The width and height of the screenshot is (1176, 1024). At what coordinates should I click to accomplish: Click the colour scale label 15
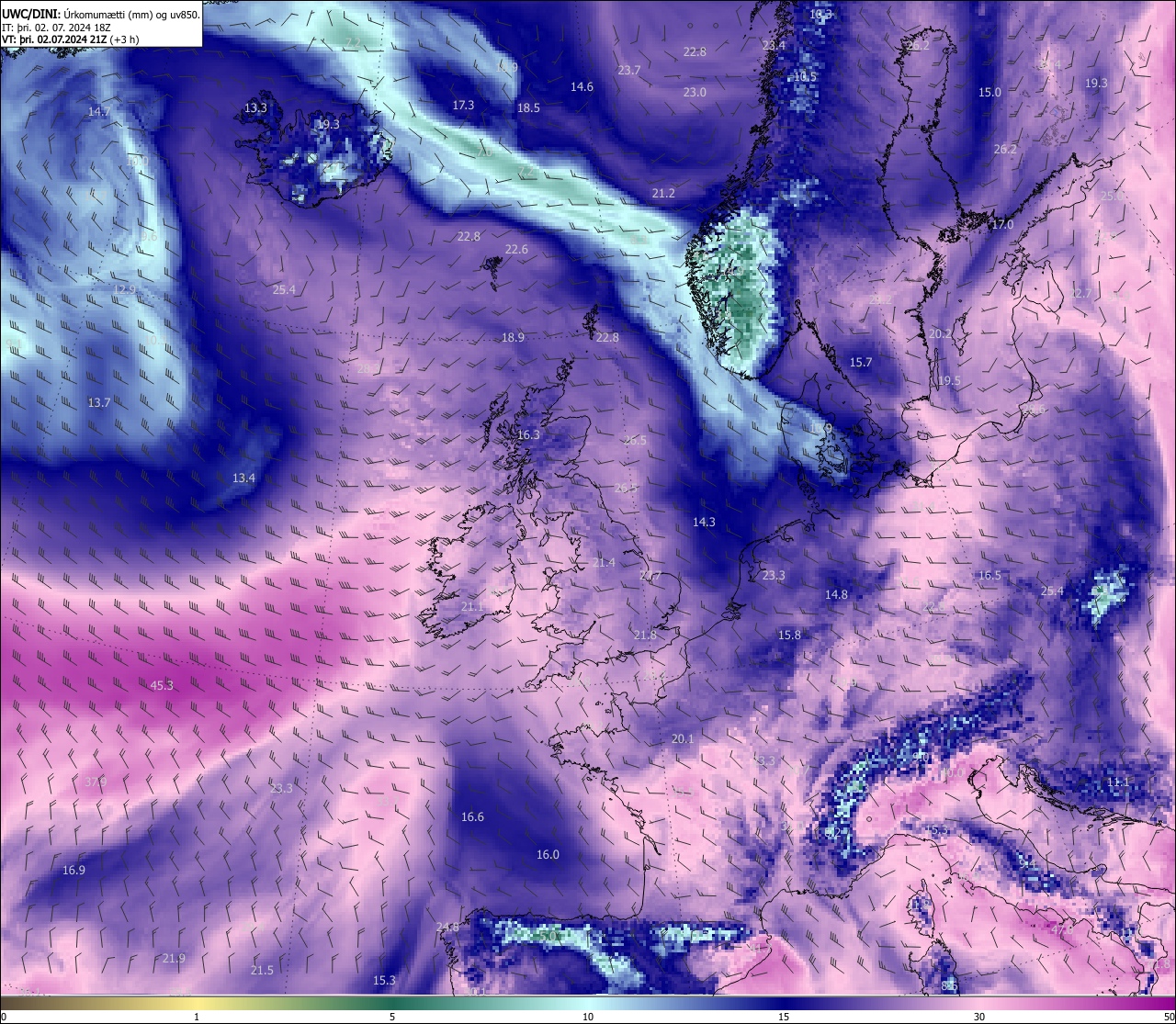(x=784, y=1017)
